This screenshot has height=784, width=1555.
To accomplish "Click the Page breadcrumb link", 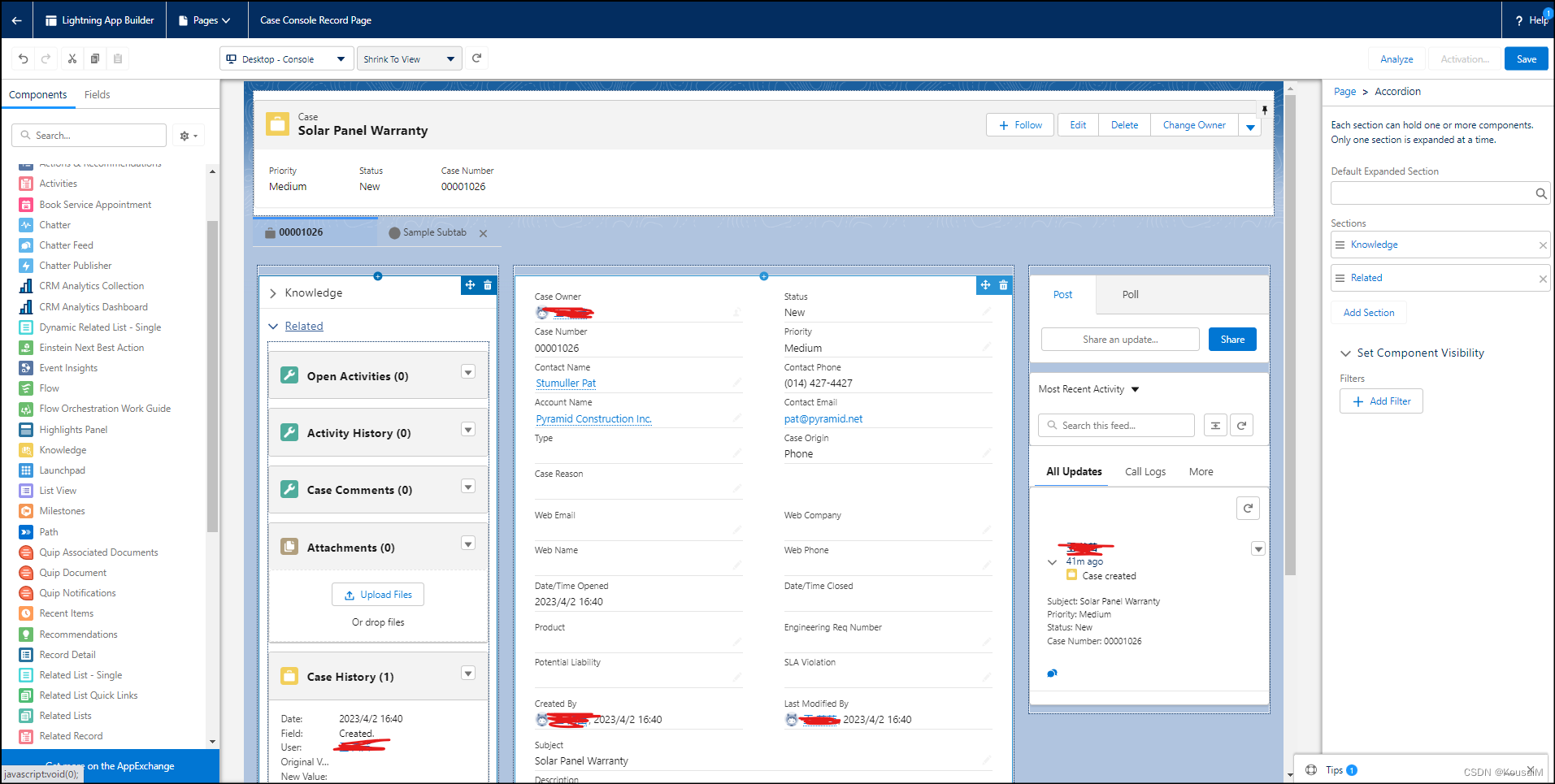I will (x=1344, y=92).
